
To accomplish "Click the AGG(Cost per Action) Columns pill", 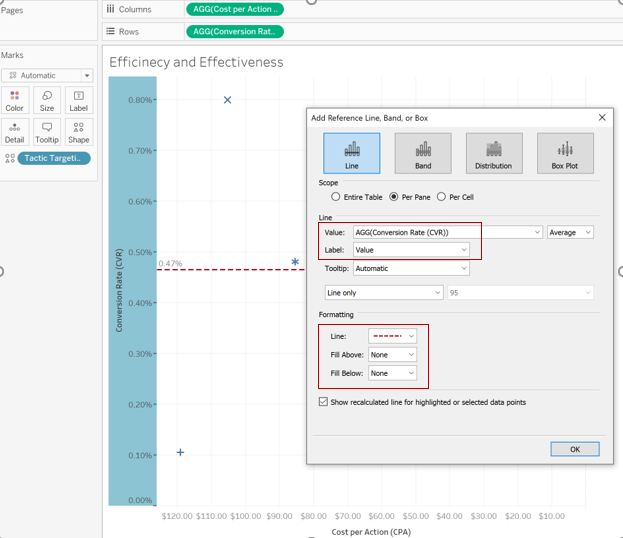I will coord(235,9).
